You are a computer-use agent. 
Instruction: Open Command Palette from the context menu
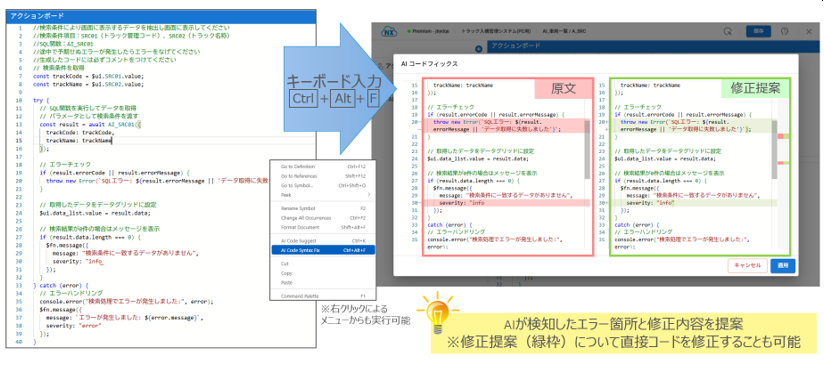(323, 296)
